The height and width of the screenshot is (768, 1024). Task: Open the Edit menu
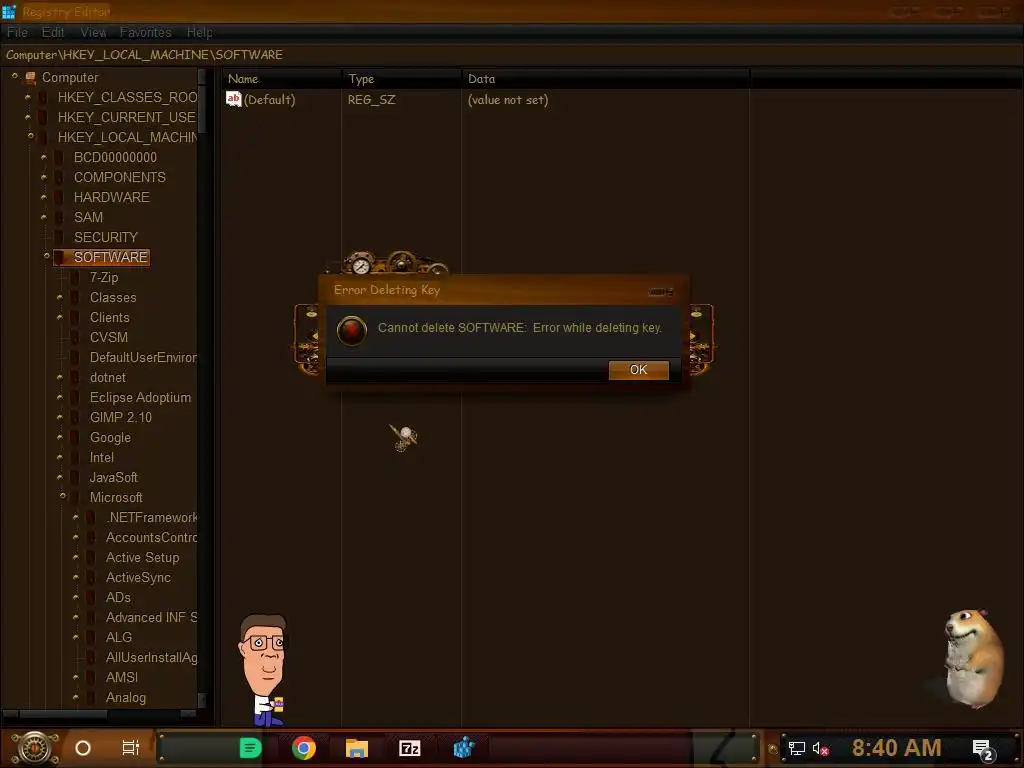pyautogui.click(x=53, y=32)
